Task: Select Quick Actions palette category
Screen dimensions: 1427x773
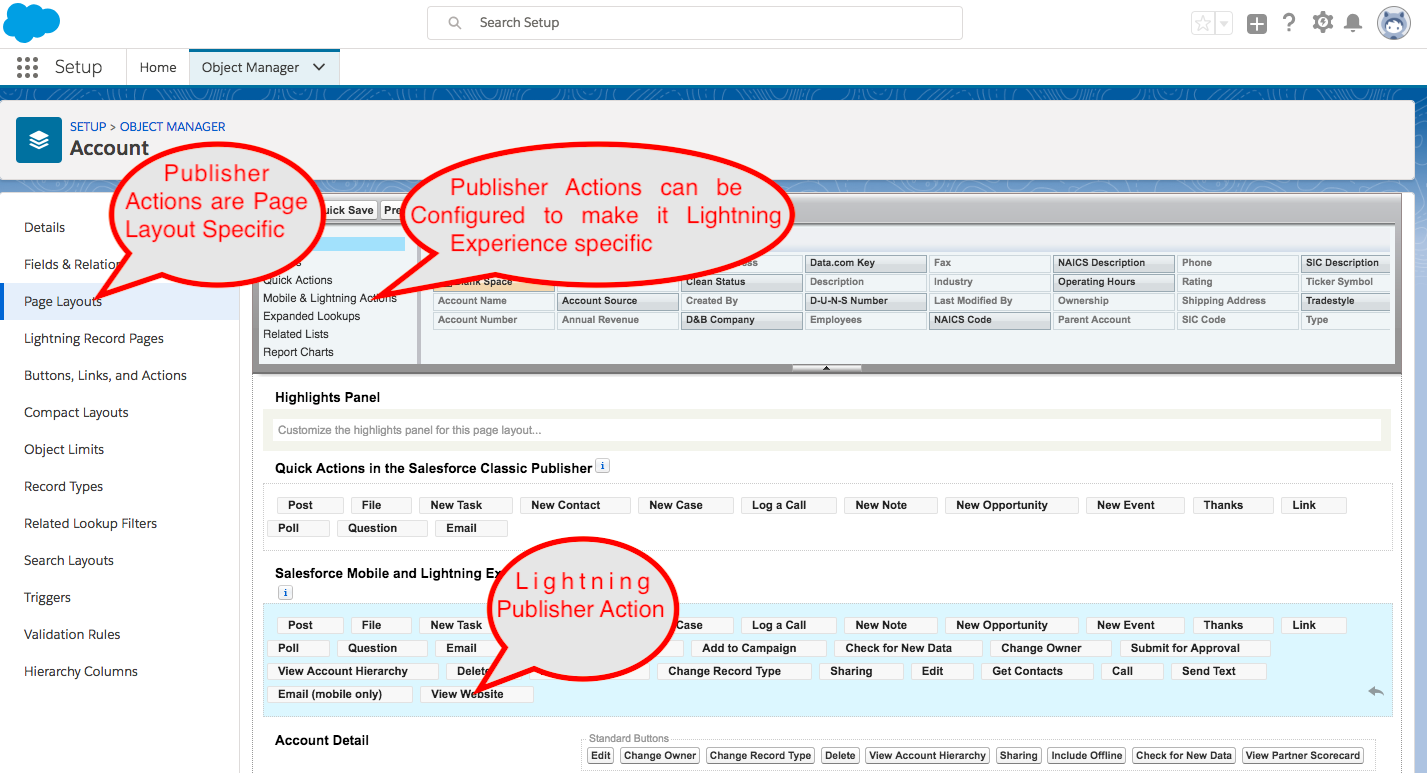Action: point(298,280)
